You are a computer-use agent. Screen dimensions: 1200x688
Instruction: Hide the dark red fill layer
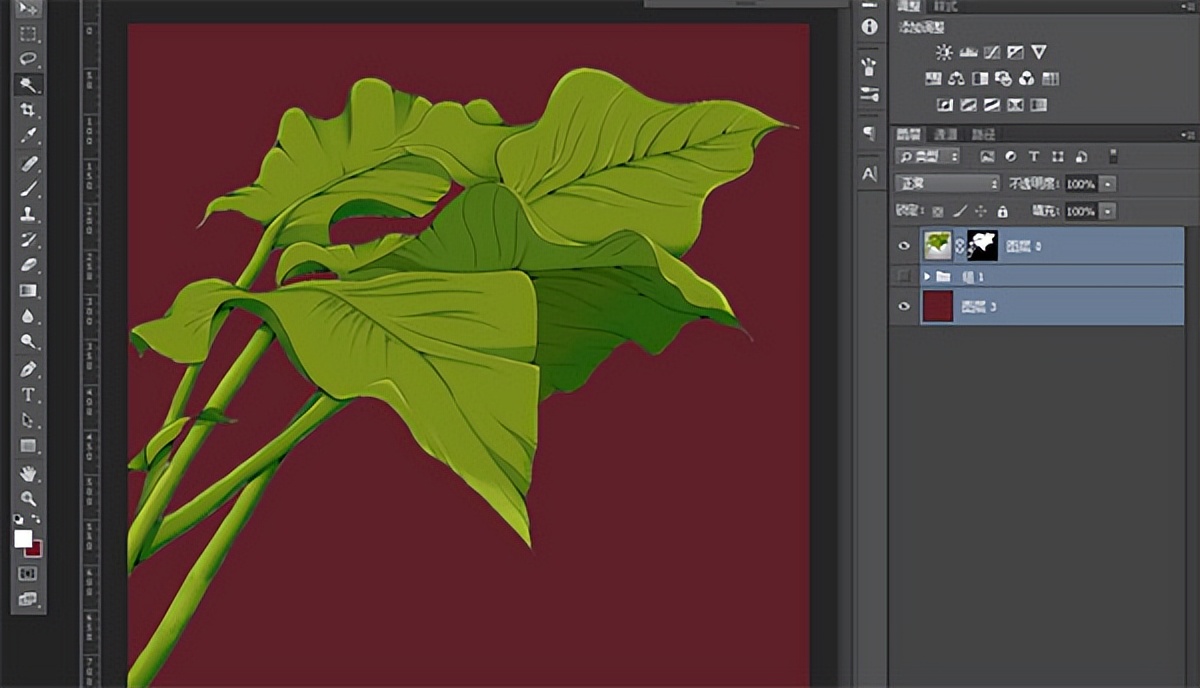pos(904,307)
